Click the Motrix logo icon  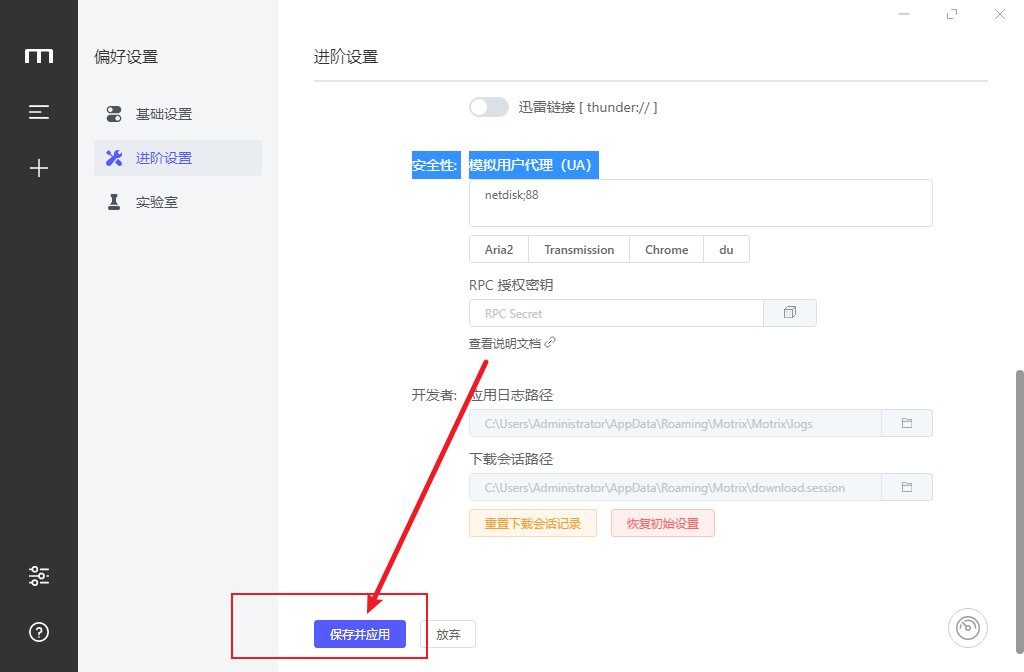39,56
